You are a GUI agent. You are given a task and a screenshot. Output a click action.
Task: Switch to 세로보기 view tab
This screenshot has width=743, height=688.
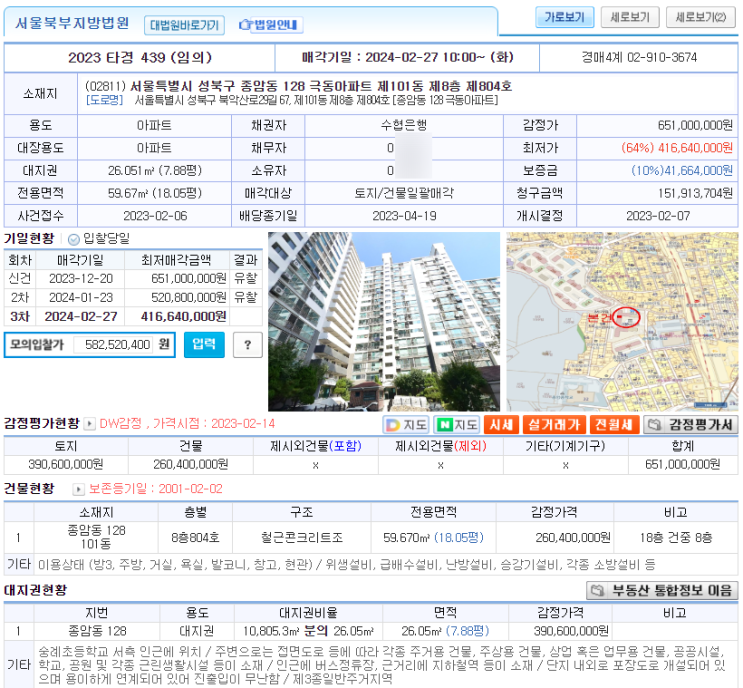[x=630, y=18]
